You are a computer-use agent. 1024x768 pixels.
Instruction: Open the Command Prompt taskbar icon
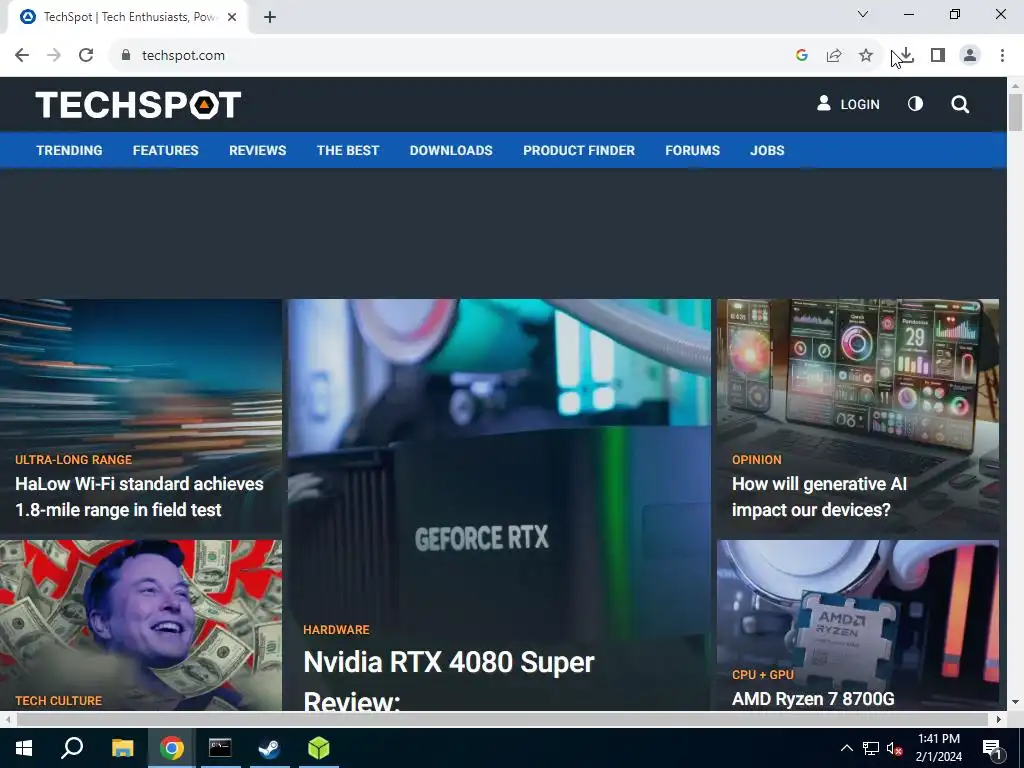click(x=220, y=748)
